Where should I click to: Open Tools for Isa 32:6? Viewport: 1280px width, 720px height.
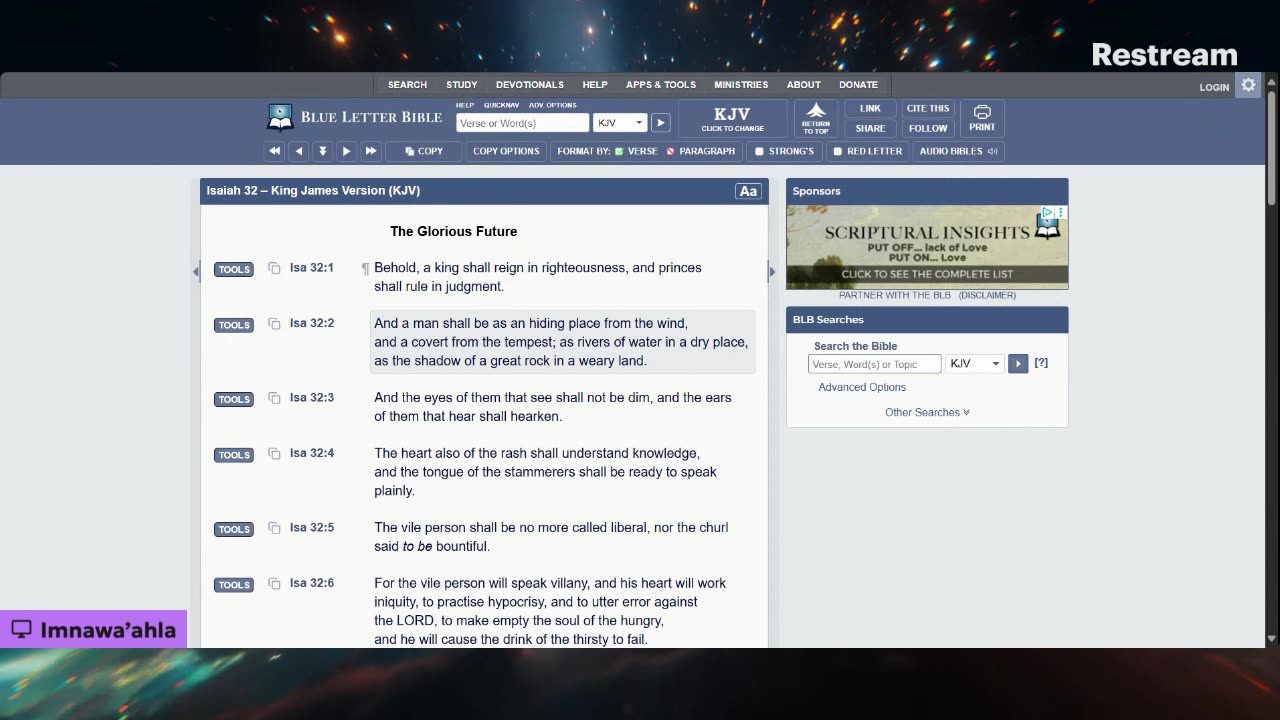coord(234,585)
